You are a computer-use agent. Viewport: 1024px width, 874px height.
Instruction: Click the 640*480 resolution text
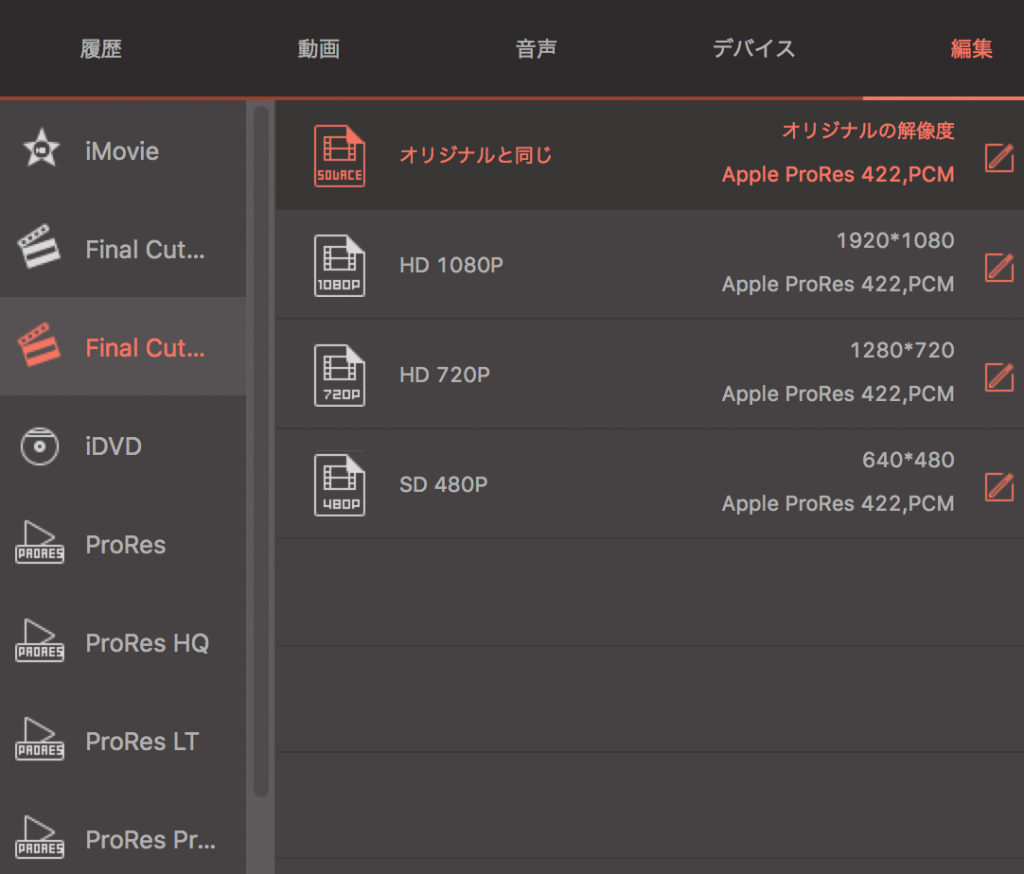pyautogui.click(x=908, y=460)
